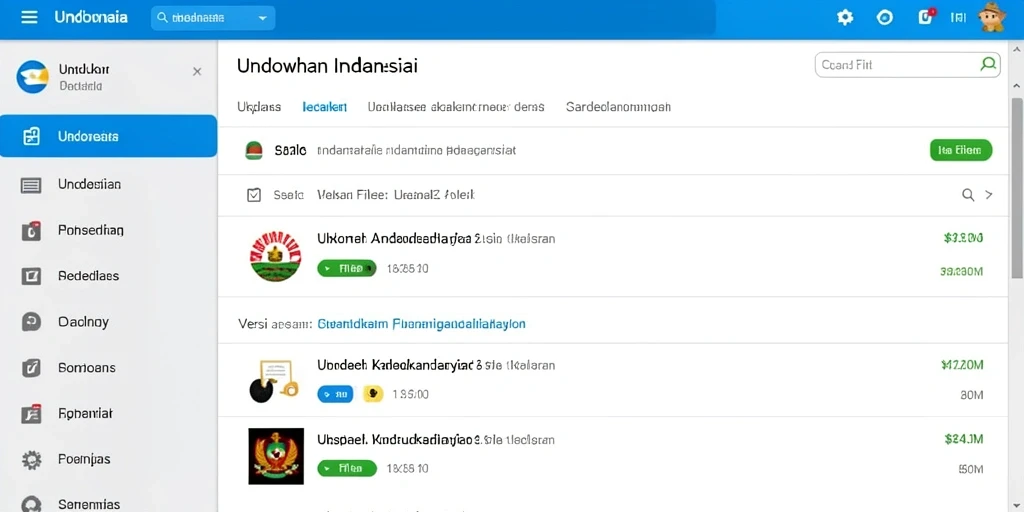Image resolution: width=1024 pixels, height=512 pixels.
Task: Click the top bar search field
Action: [x=213, y=18]
